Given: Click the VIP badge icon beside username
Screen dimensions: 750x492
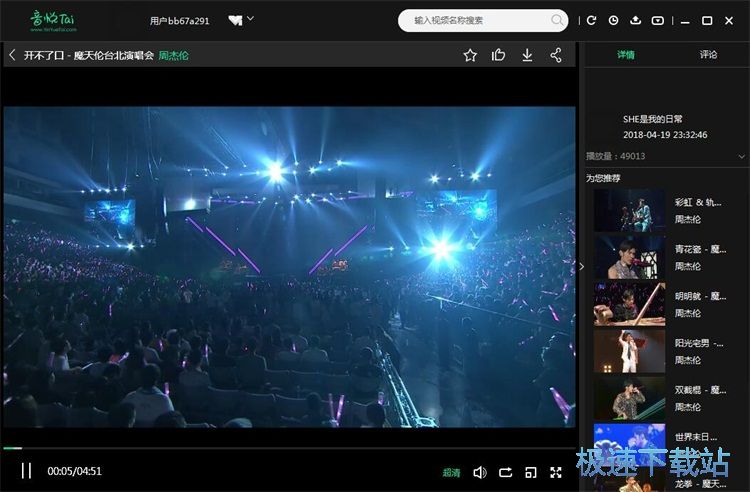Looking at the screenshot, I should click(x=235, y=20).
